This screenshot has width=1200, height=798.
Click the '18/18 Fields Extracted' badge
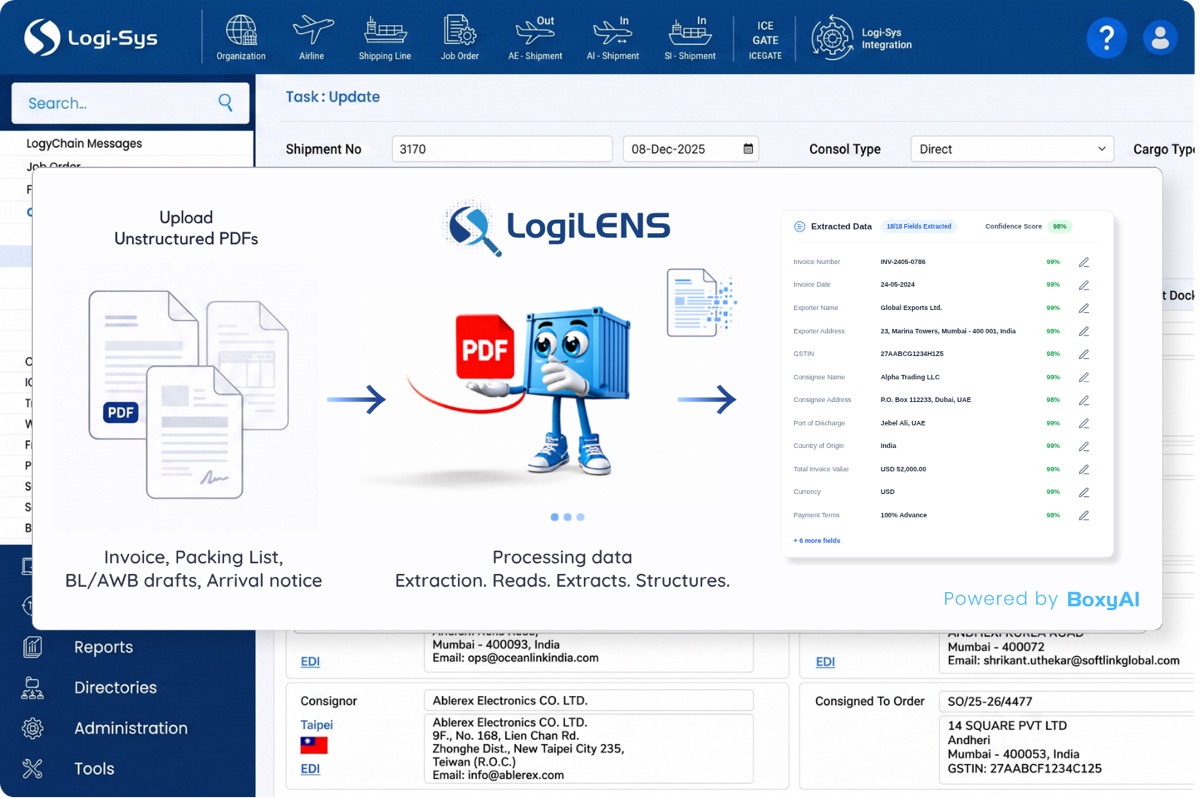(919, 227)
